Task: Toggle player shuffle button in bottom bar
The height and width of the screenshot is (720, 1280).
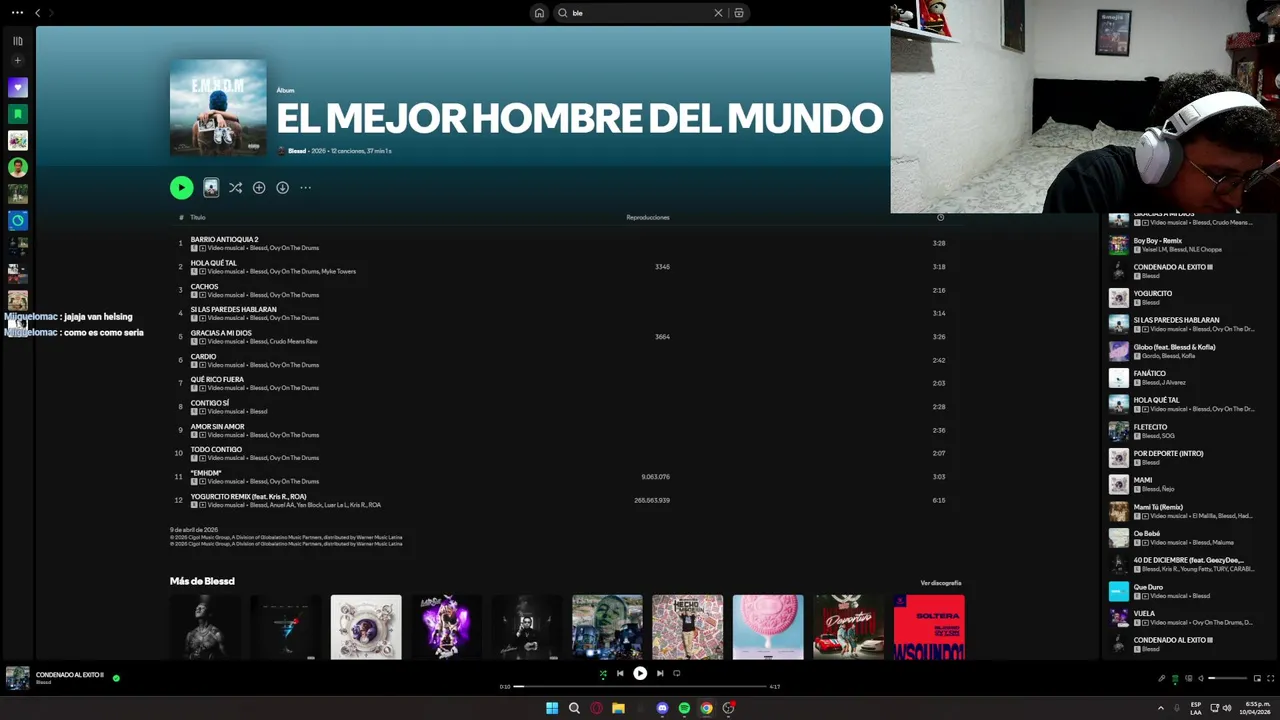Action: (602, 674)
